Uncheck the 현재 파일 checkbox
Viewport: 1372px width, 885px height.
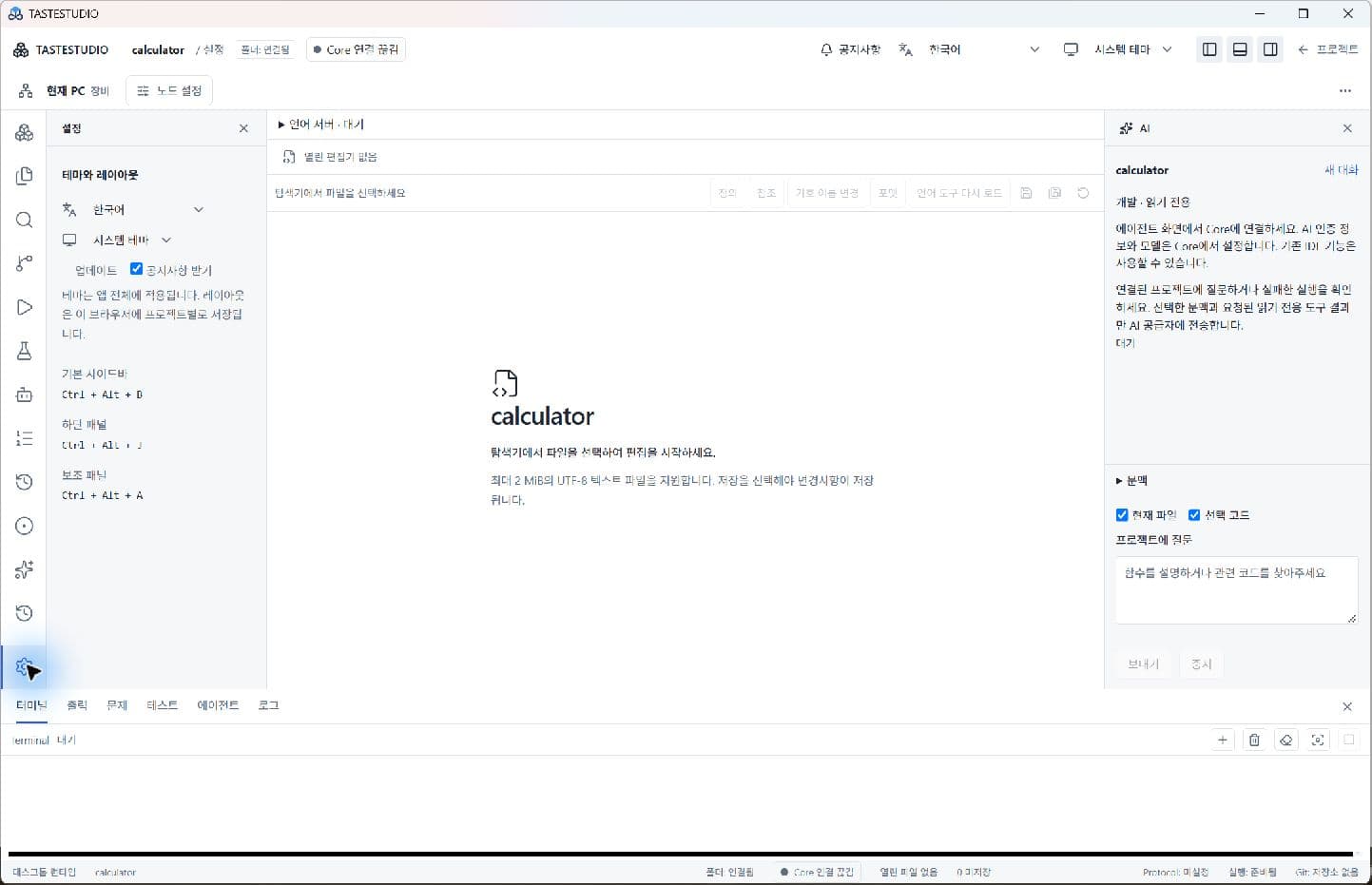[x=1122, y=515]
